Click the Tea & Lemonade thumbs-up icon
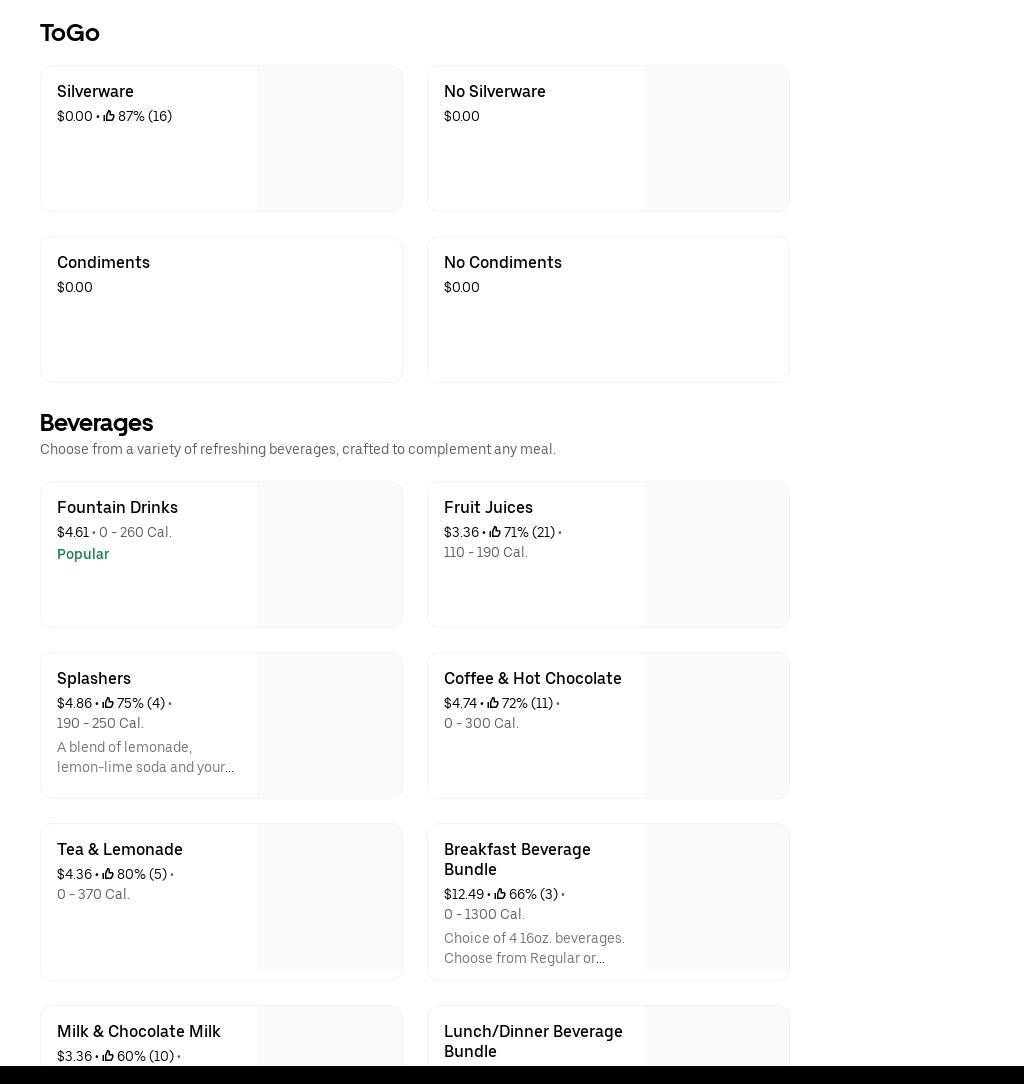Image resolution: width=1024 pixels, height=1084 pixels. pyautogui.click(x=108, y=875)
